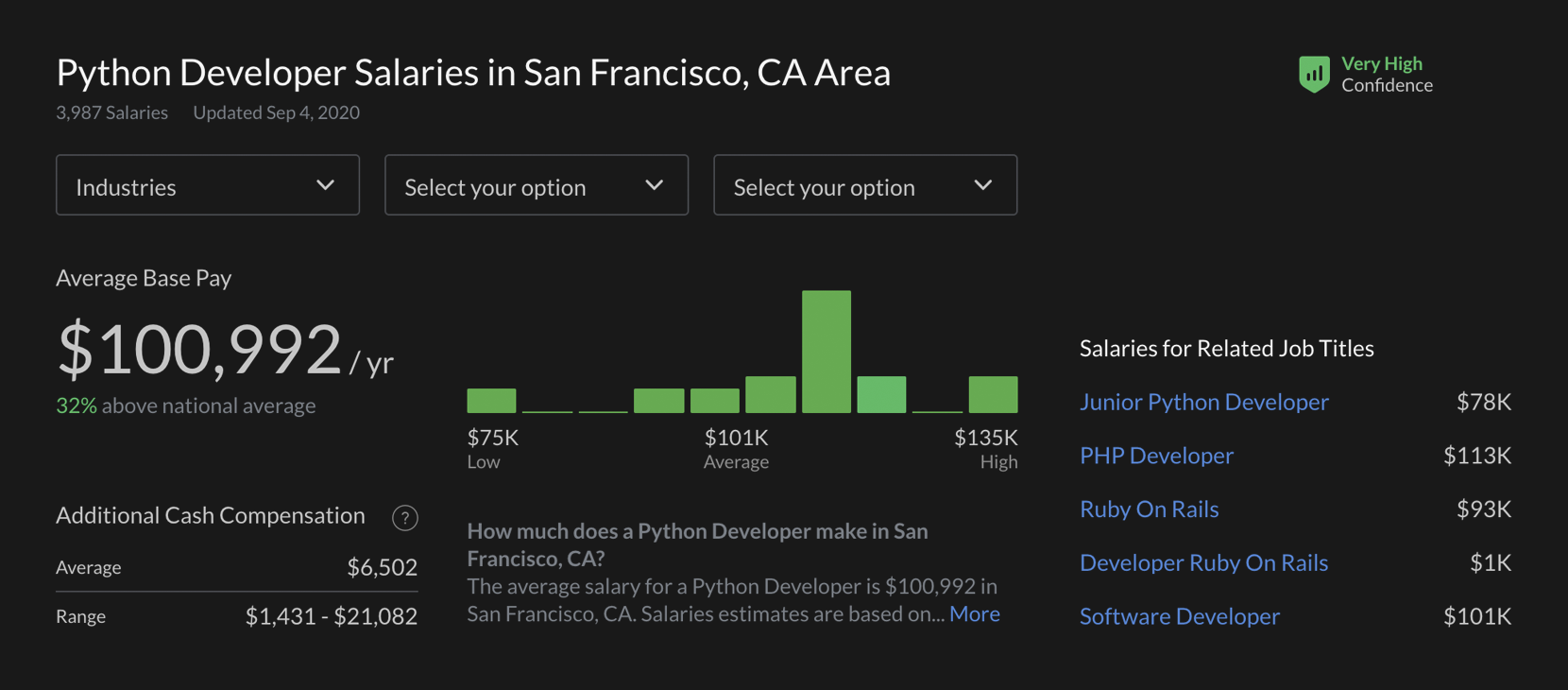Expand the middle Select your option dropdown
This screenshot has width=1568, height=690.
537,185
